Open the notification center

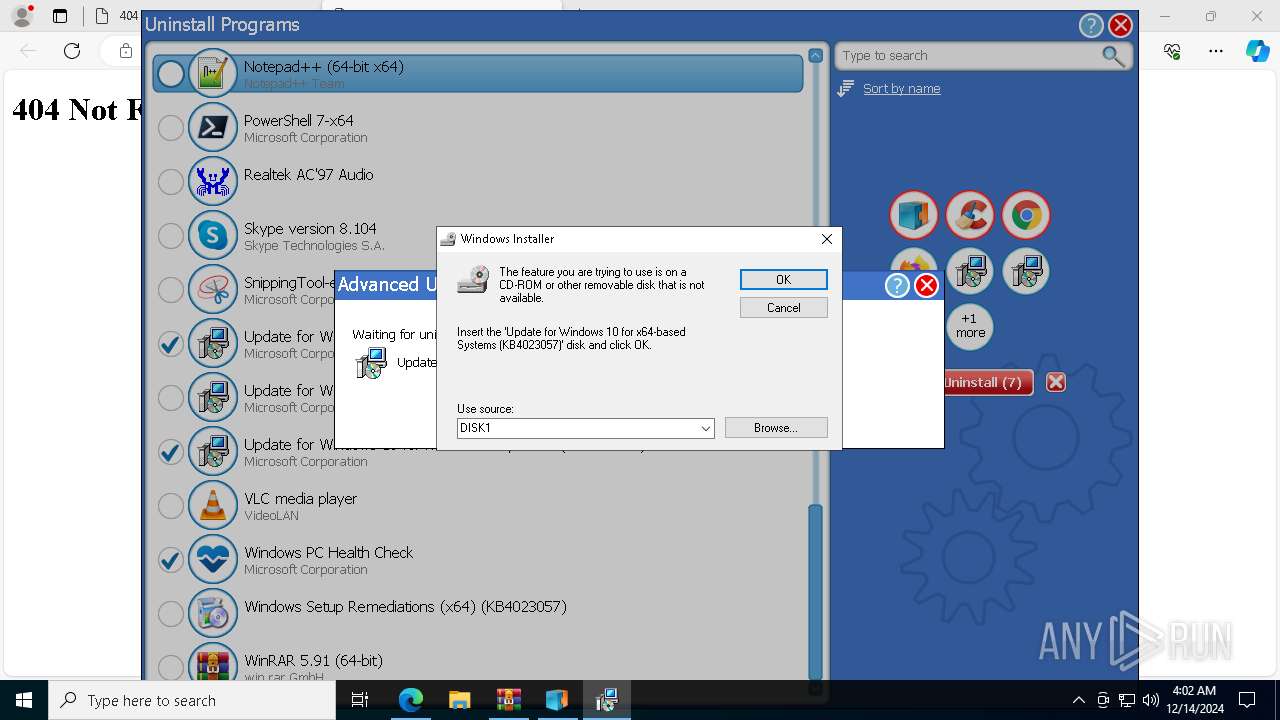click(x=1247, y=700)
